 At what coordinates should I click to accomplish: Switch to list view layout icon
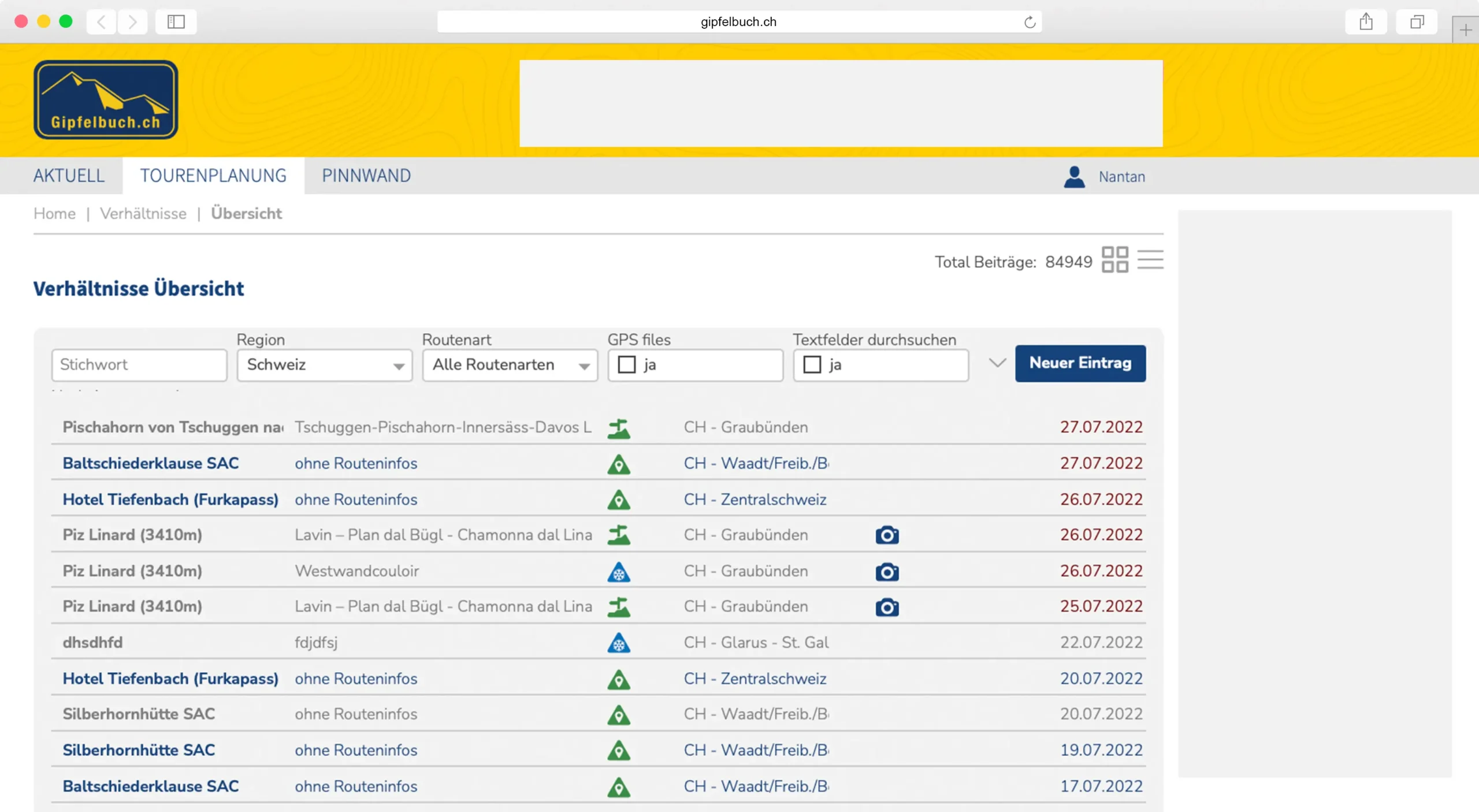1150,259
